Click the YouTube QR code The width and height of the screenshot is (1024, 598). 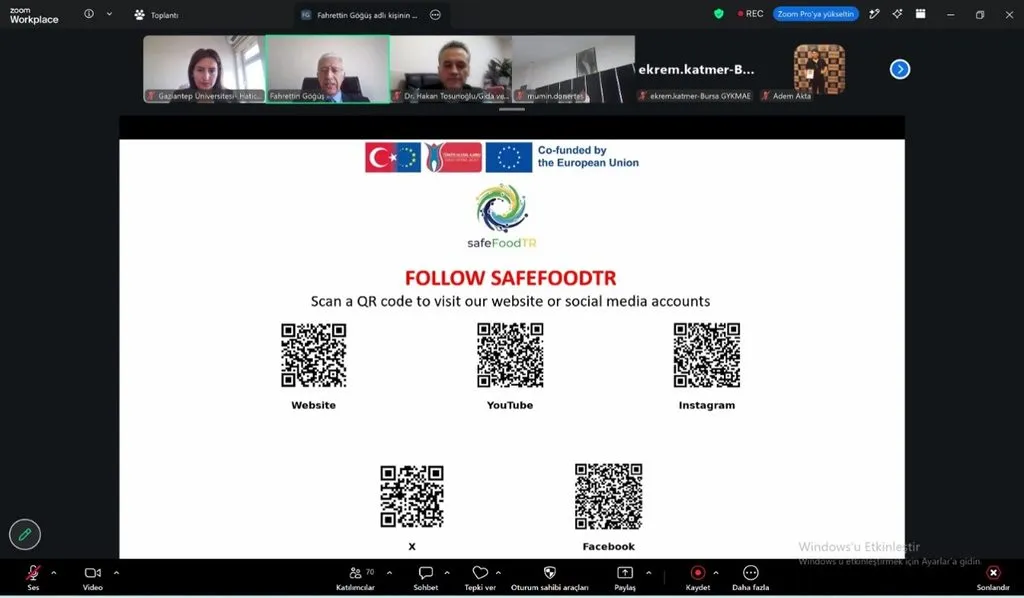point(510,355)
